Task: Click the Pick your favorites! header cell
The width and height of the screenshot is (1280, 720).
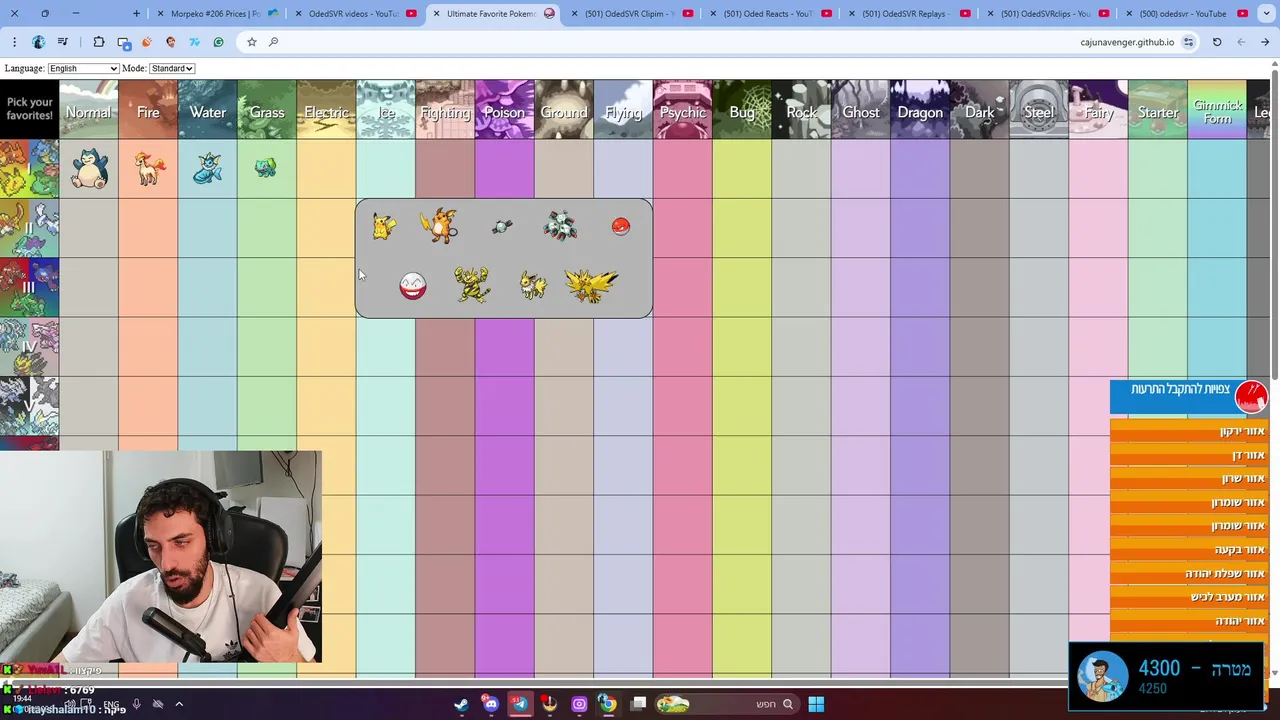Action: pyautogui.click(x=29, y=109)
